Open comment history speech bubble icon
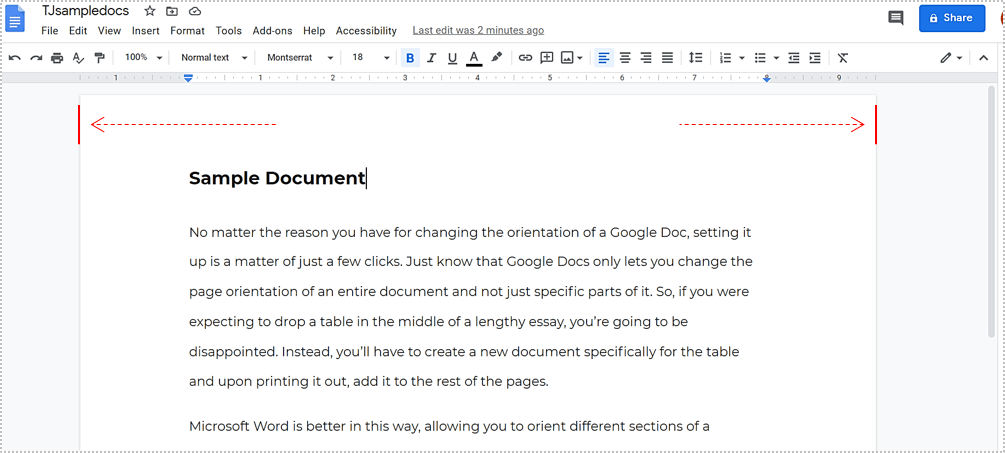The width and height of the screenshot is (1005, 453). coord(896,18)
